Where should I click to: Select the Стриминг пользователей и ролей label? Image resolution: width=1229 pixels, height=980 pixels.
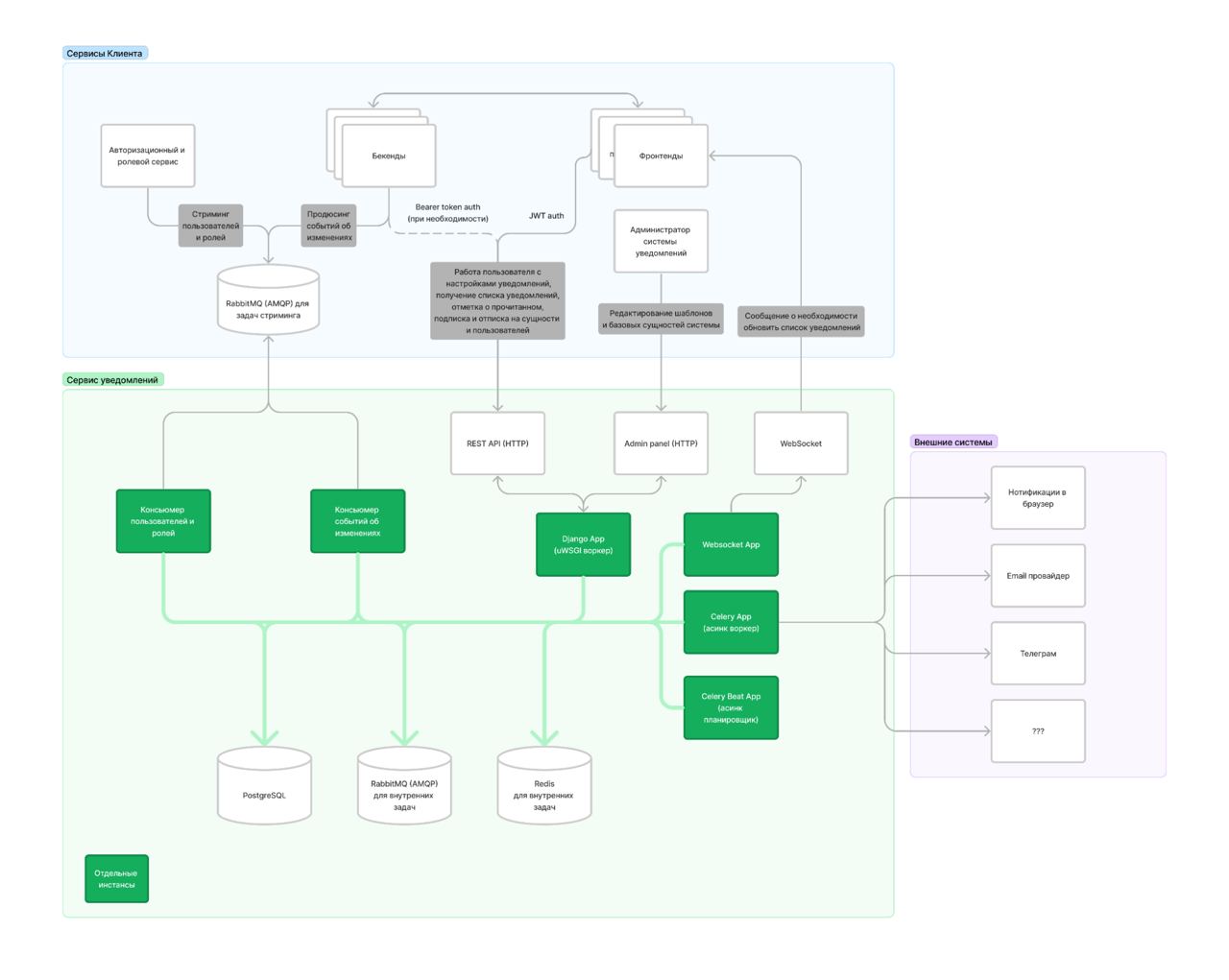210,226
